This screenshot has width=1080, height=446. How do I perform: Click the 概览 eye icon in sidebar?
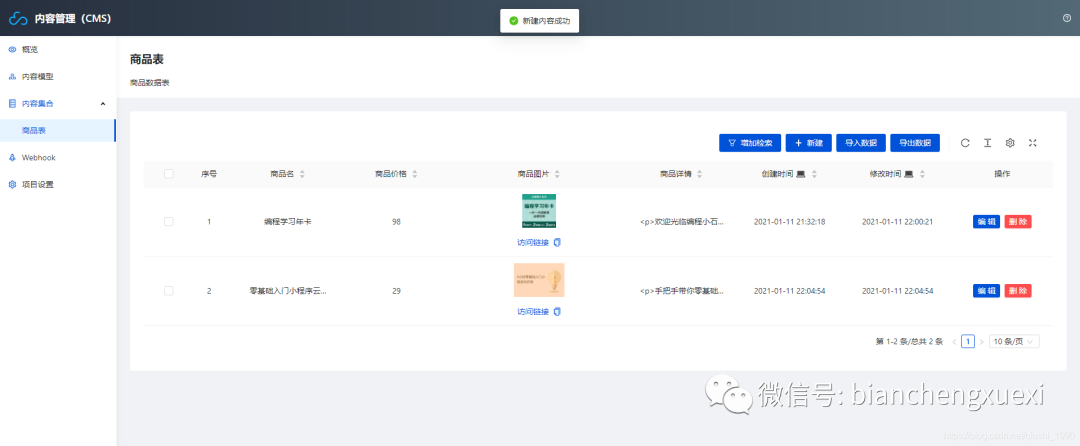(12, 50)
